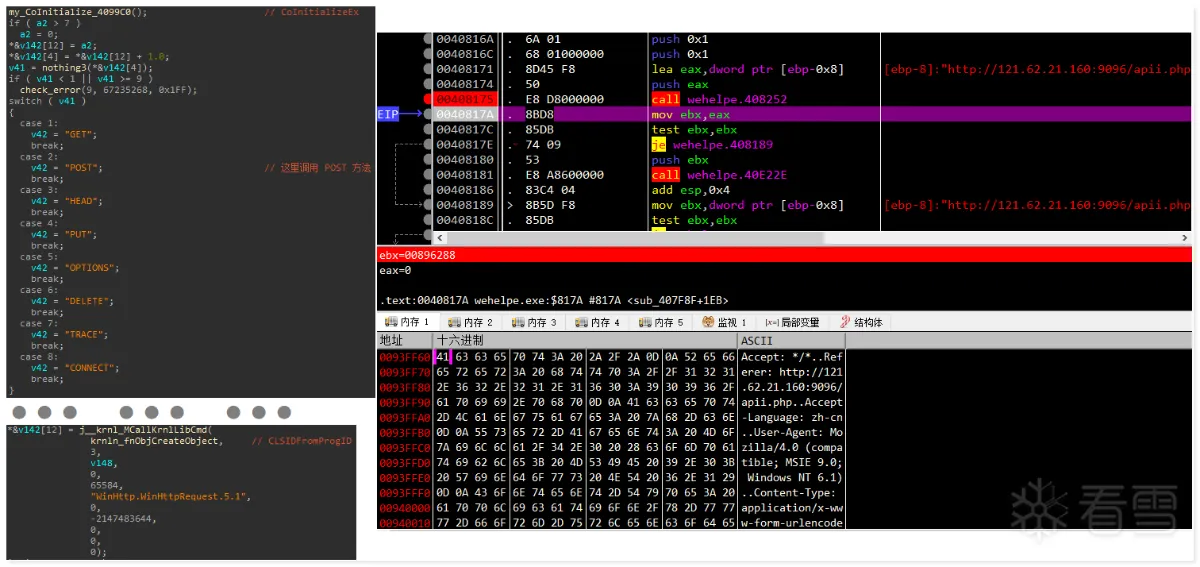
Task: Toggle breakpoint dot at address 00408171
Action: point(428,69)
